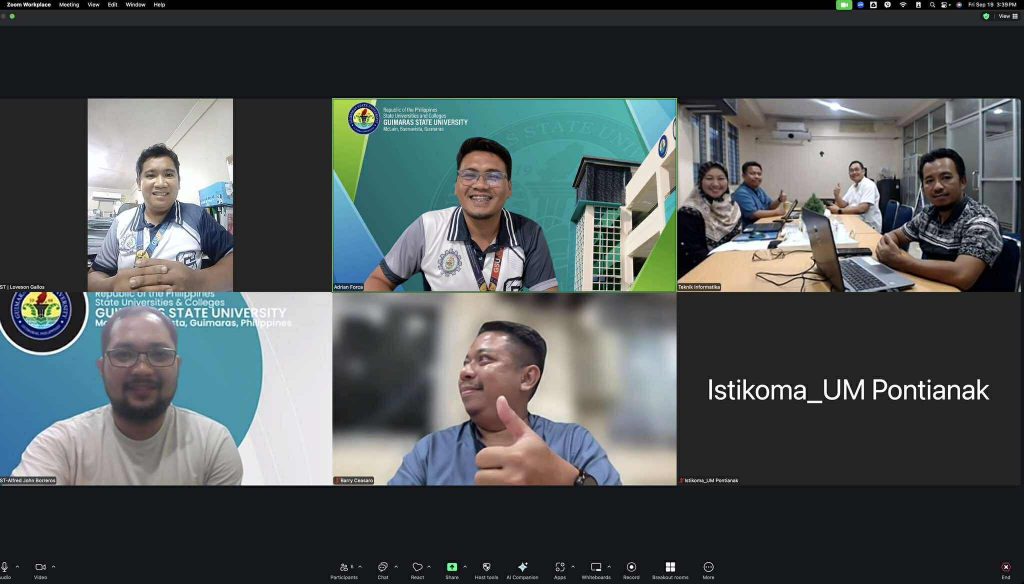1024x584 pixels.
Task: Click the More options icon
Action: [x=708, y=568]
